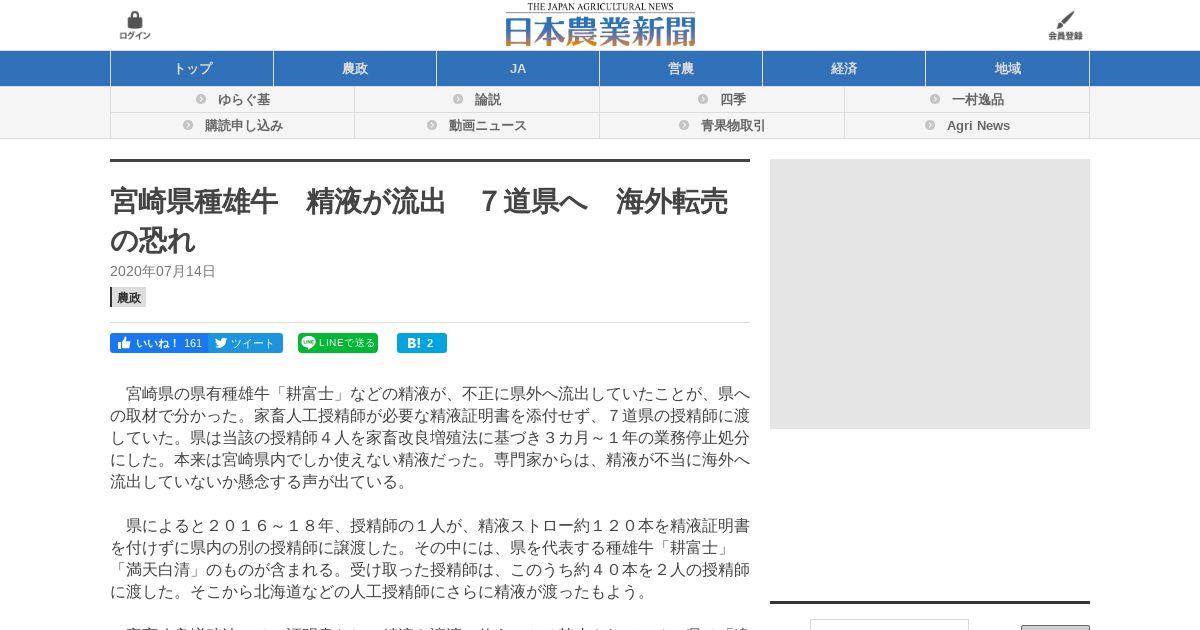The height and width of the screenshot is (630, 1200).
Task: Click the arrow bullet beside 購読申し込み
Action: tap(188, 125)
